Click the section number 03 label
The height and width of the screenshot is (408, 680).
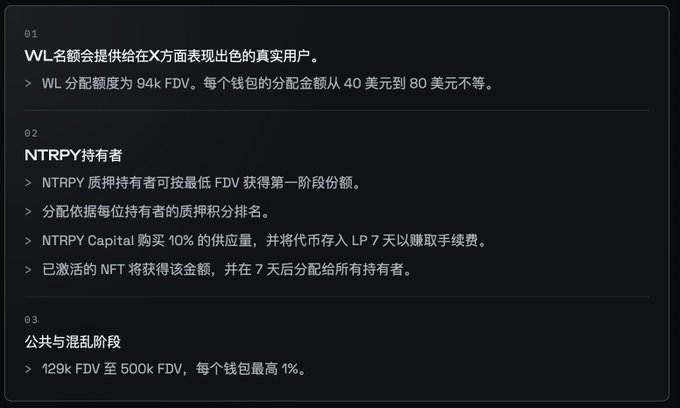click(31, 320)
